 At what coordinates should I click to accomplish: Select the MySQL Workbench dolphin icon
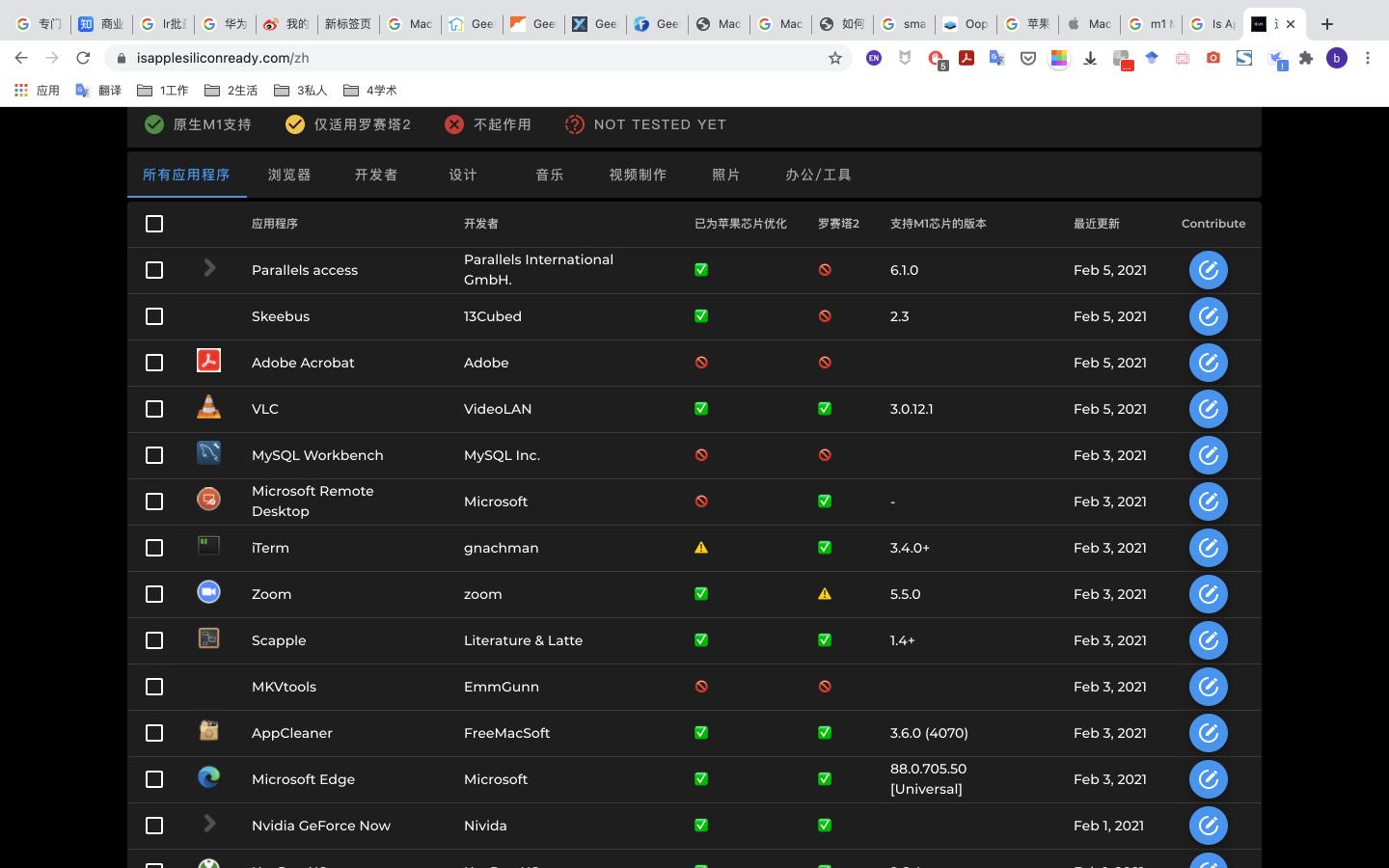208,452
